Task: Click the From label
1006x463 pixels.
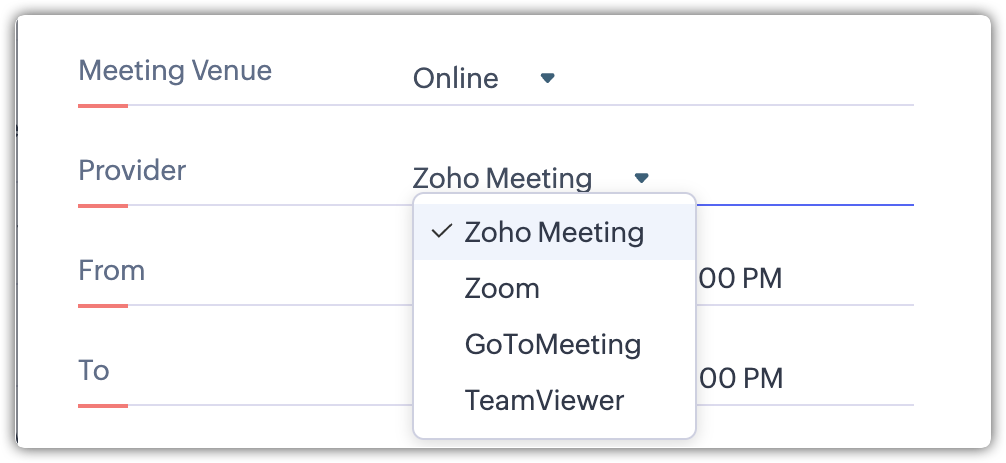Action: point(111,270)
